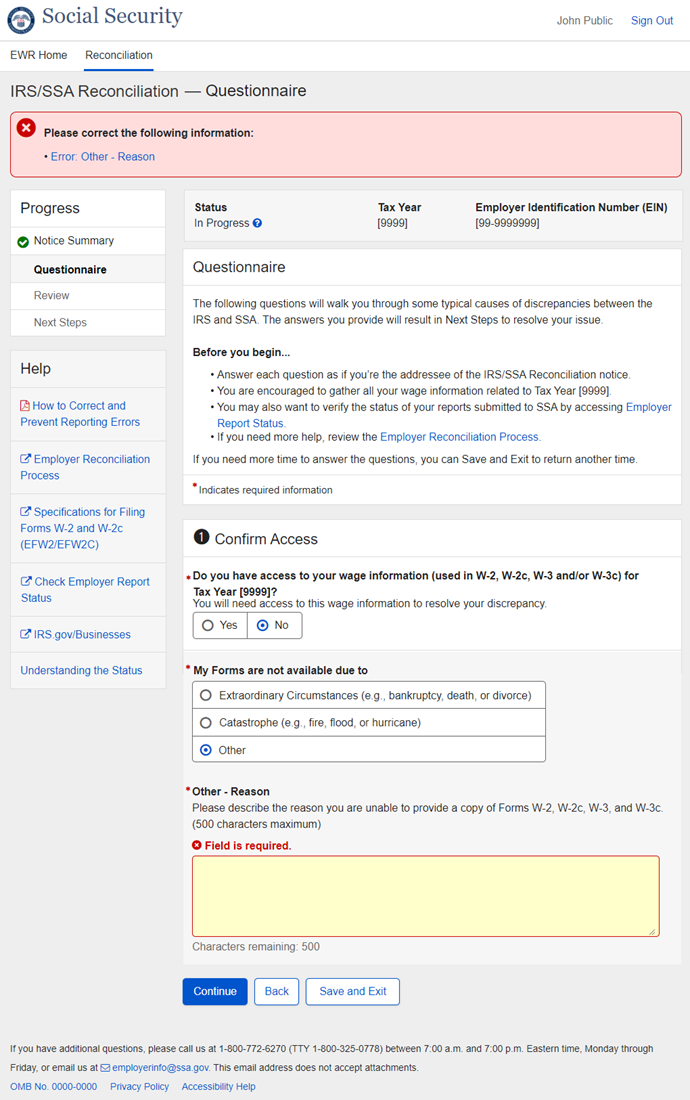Open Review step in Progress panel
Screen dimensions: 690x1100
52,296
